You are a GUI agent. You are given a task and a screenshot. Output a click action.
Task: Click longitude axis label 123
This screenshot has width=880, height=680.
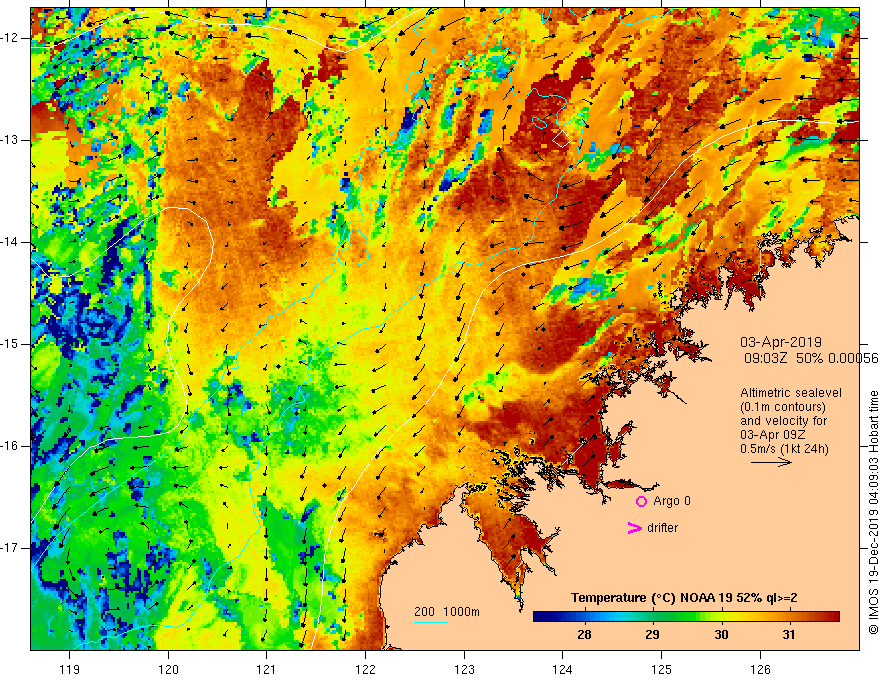[x=464, y=669]
